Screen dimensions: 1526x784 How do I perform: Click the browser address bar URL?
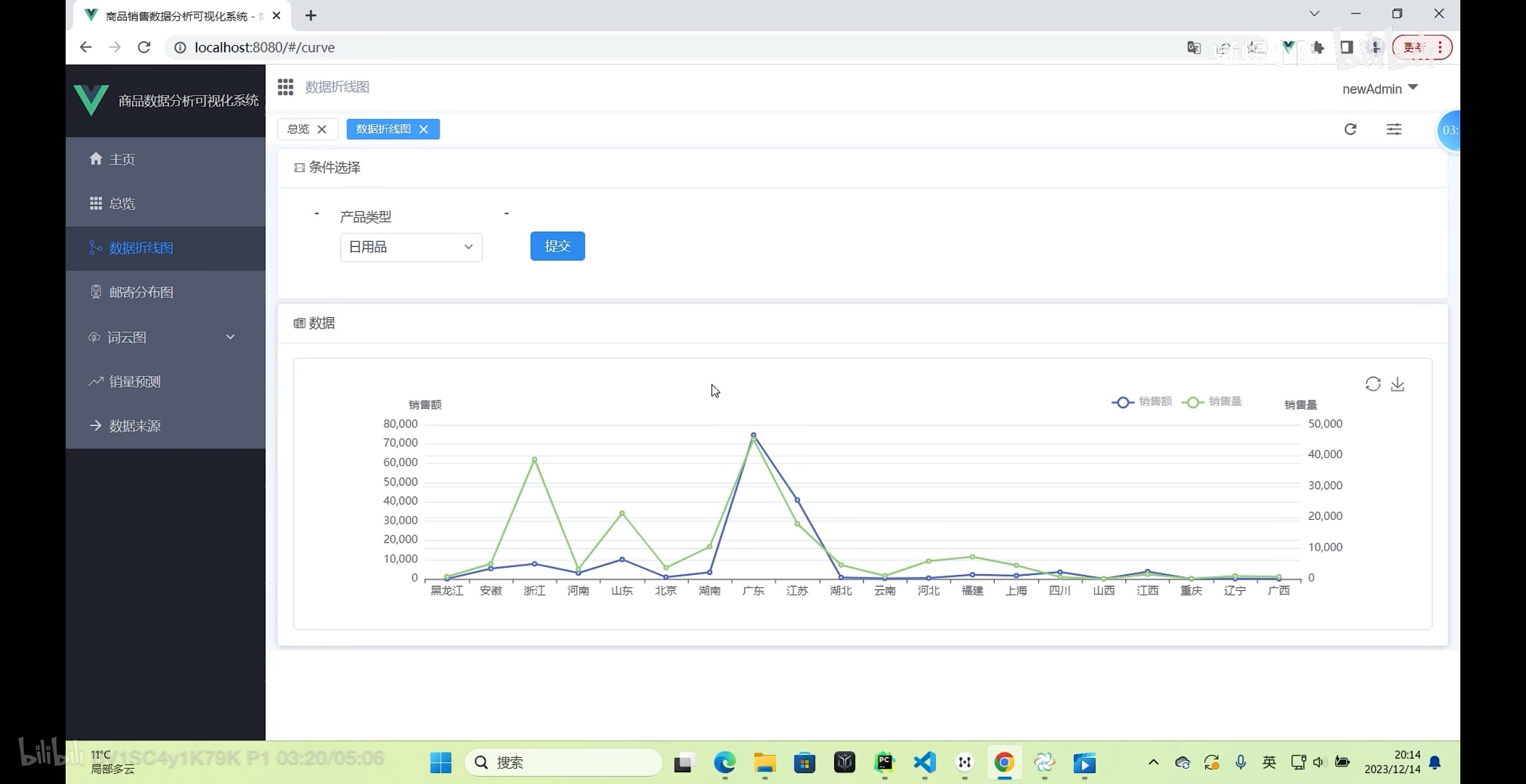tap(264, 47)
